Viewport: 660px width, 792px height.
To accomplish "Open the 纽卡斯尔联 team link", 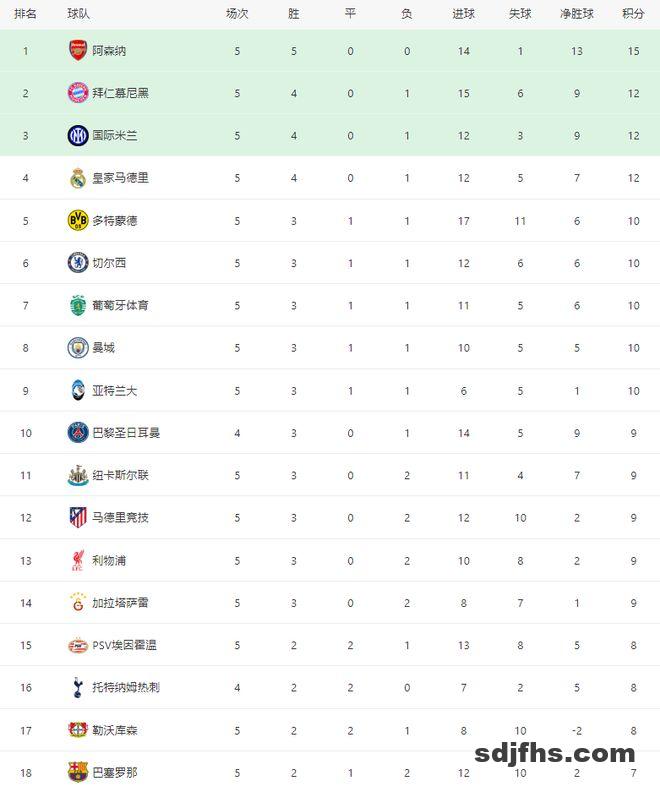I will [120, 475].
